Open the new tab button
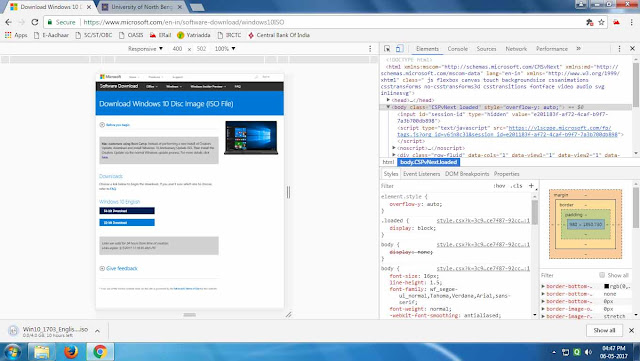This screenshot has width=640, height=361. 197,7
